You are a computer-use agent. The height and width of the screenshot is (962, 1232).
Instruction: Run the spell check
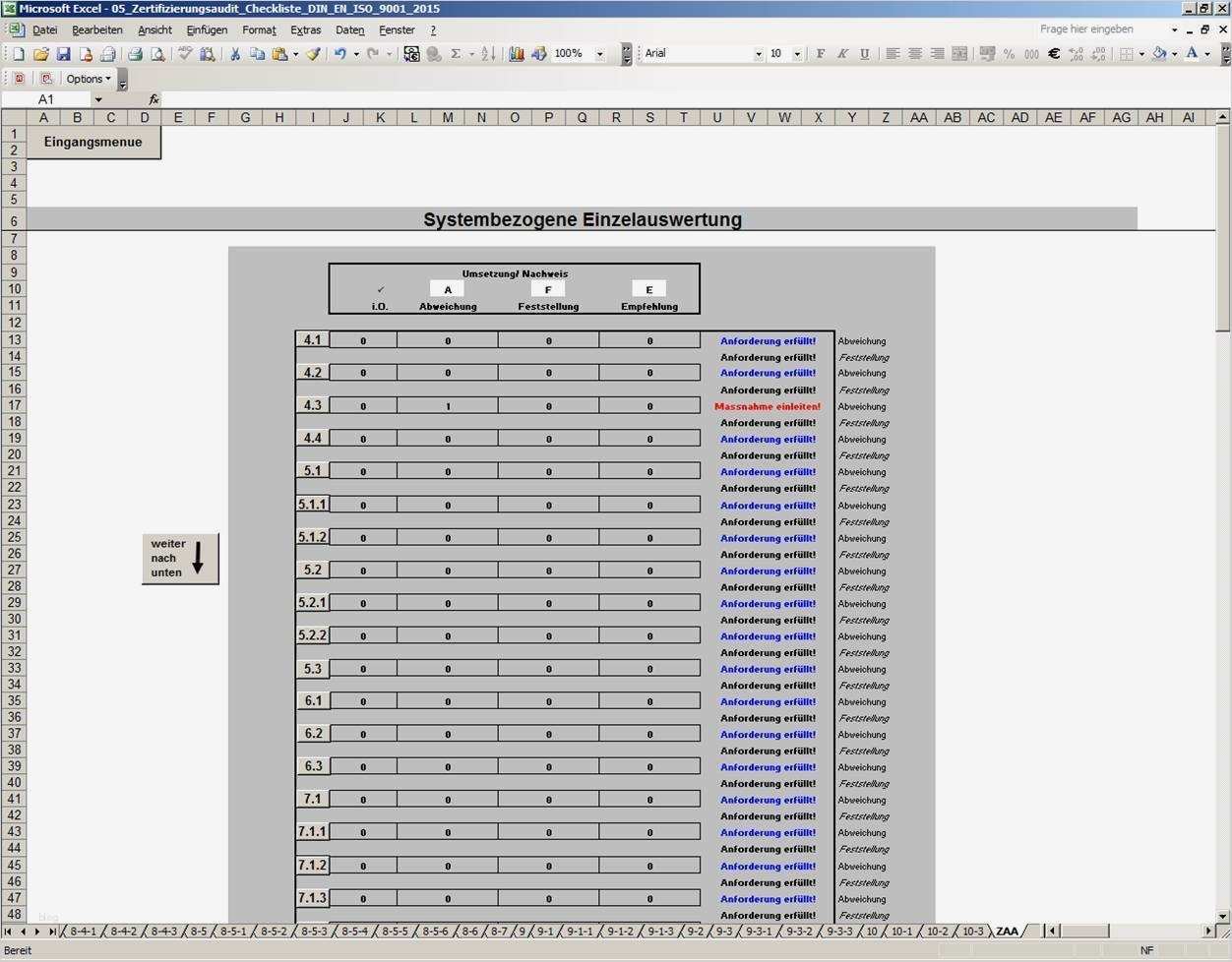(182, 53)
